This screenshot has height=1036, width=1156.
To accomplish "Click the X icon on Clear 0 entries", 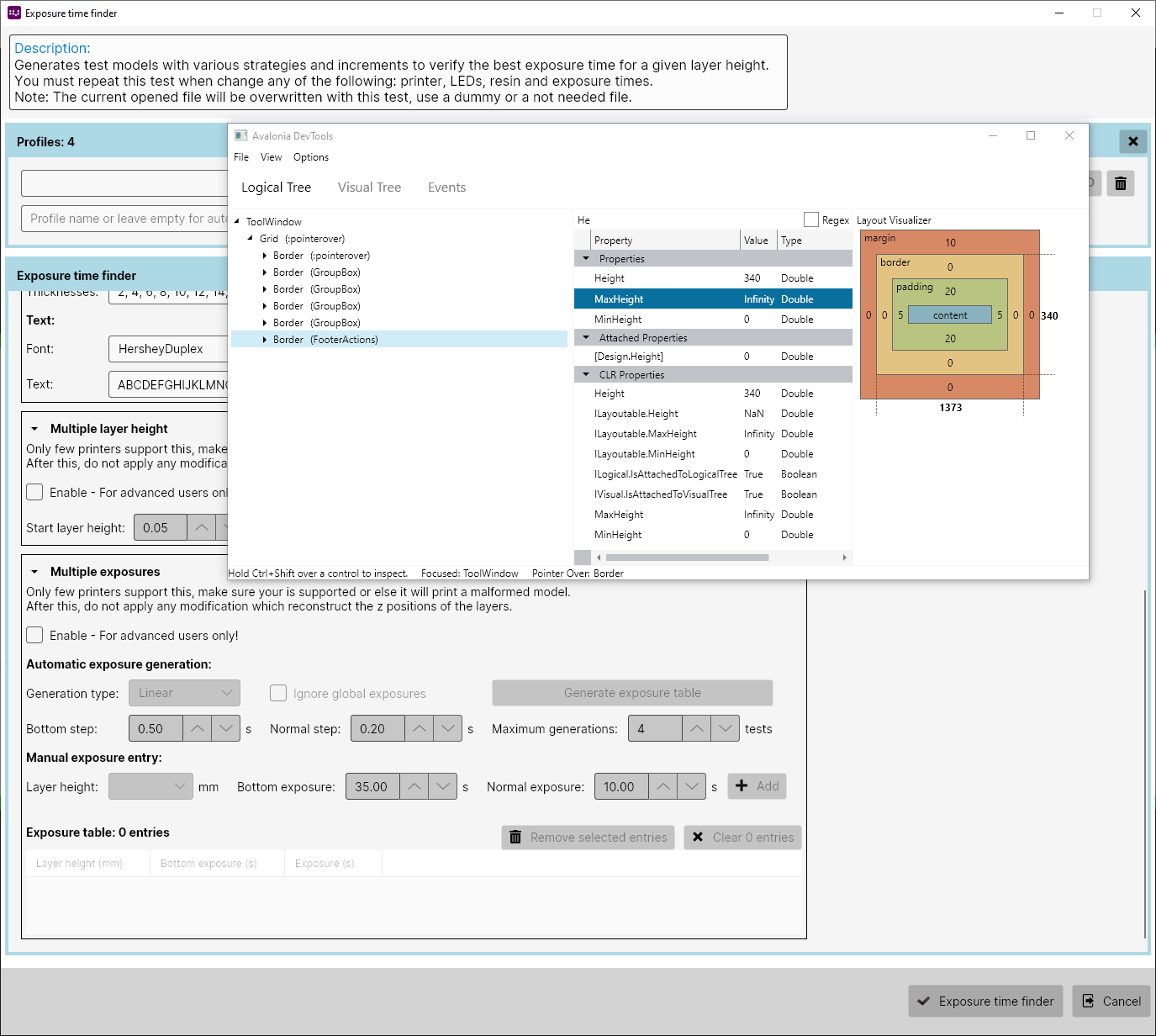I will pyautogui.click(x=697, y=837).
